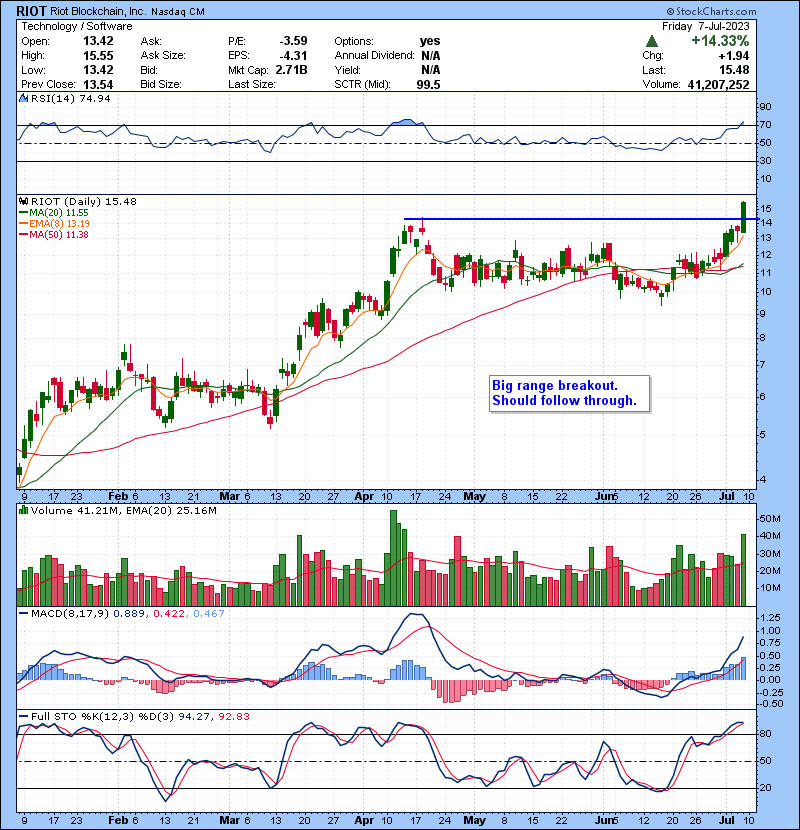Click the Riot Blockchain, Inc. company name
The height and width of the screenshot is (830, 800).
tap(98, 11)
